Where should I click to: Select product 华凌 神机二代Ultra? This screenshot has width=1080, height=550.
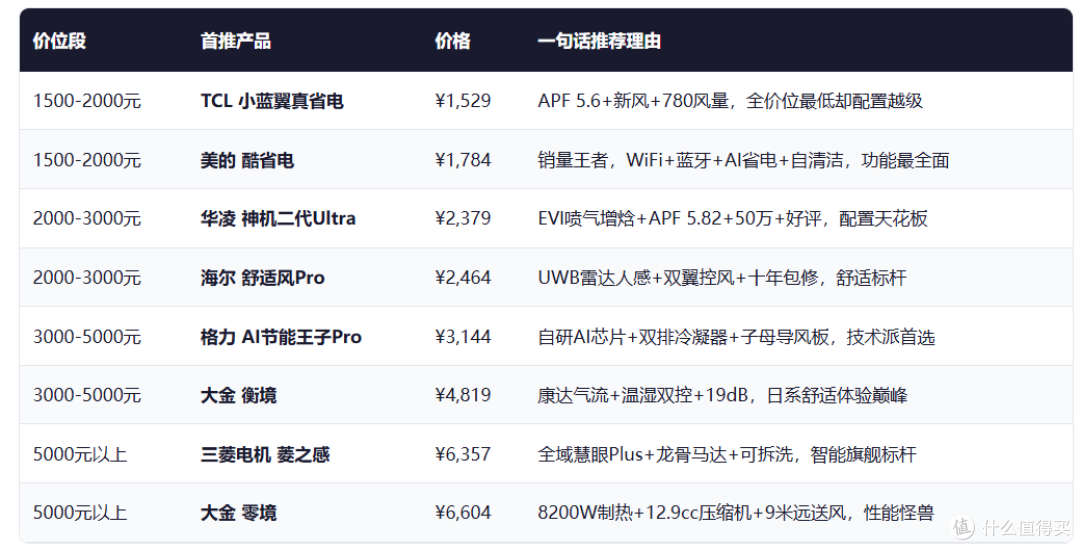click(x=278, y=219)
